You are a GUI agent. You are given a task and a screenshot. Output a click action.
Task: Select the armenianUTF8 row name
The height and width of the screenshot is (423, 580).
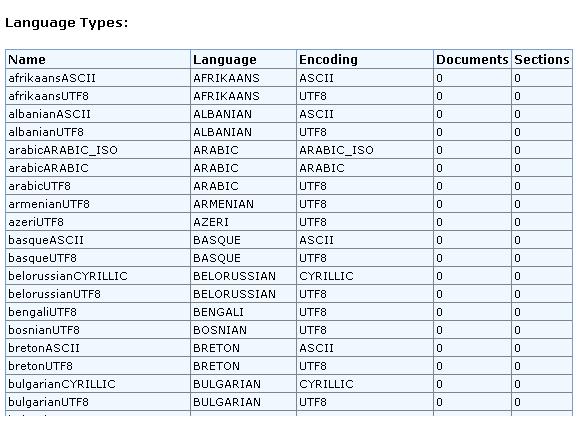click(x=98, y=204)
